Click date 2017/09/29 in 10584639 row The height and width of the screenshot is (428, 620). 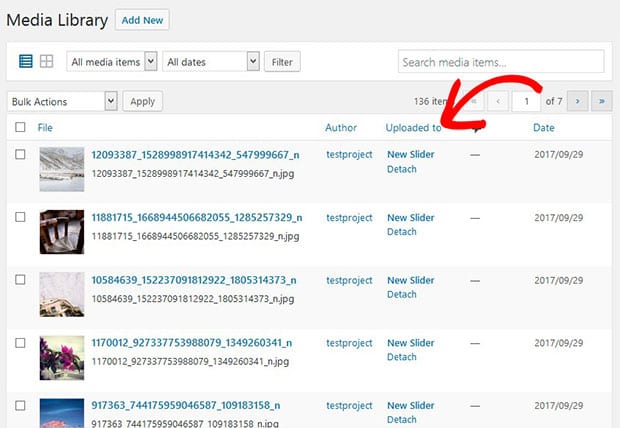559,280
